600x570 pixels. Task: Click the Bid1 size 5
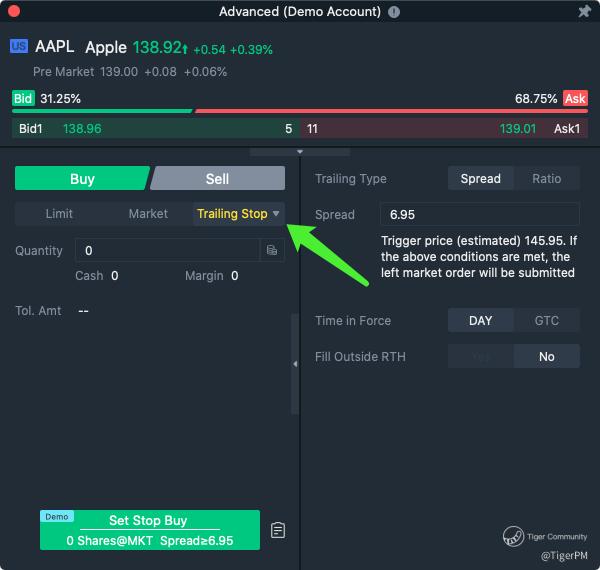point(289,129)
